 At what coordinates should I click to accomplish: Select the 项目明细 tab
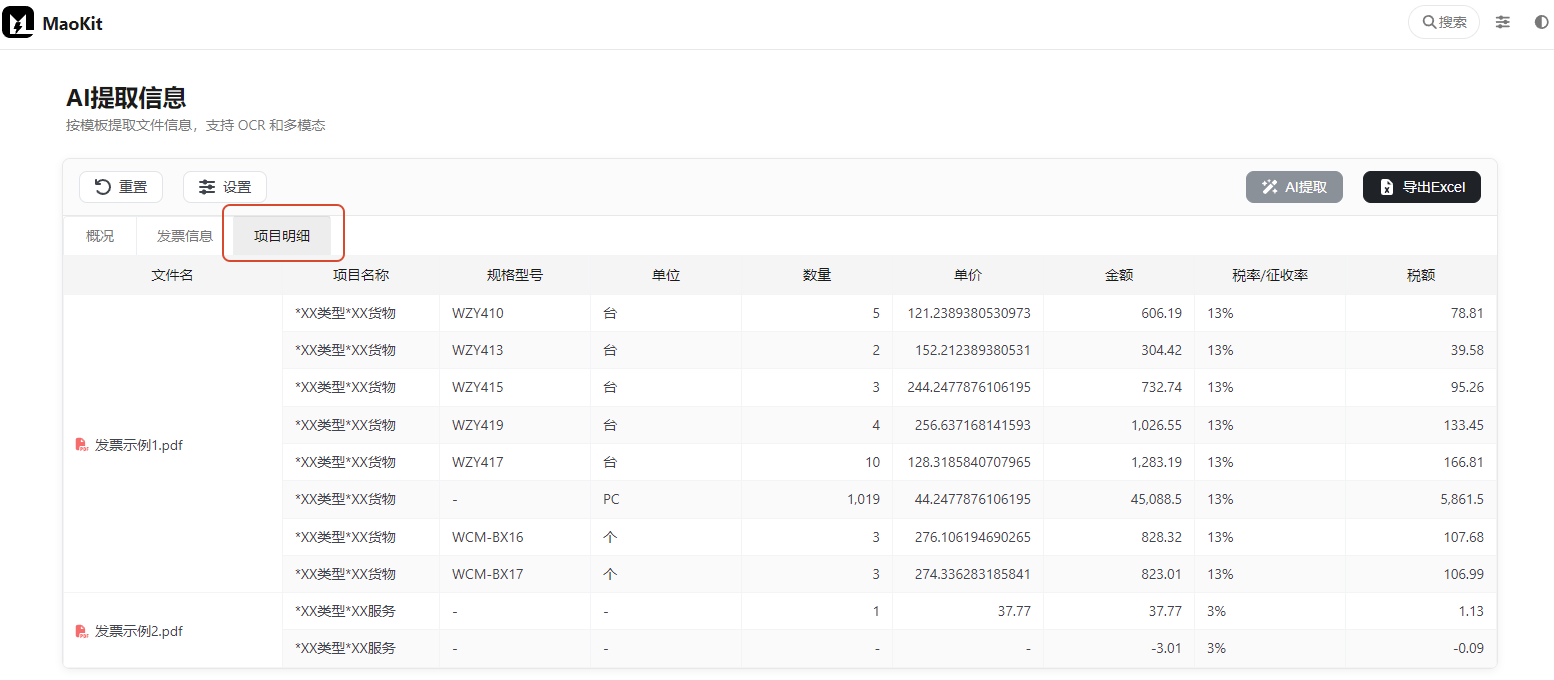point(282,236)
